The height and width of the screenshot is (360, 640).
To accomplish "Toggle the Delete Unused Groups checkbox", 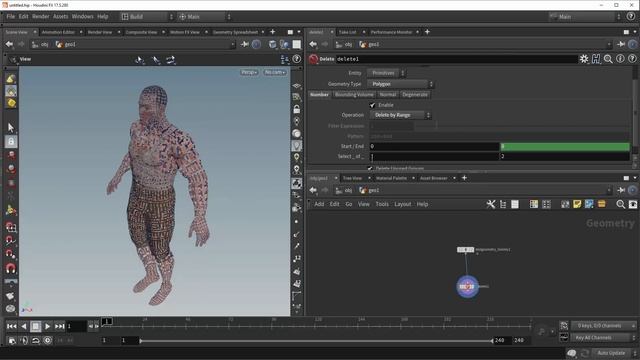I will click(x=370, y=168).
